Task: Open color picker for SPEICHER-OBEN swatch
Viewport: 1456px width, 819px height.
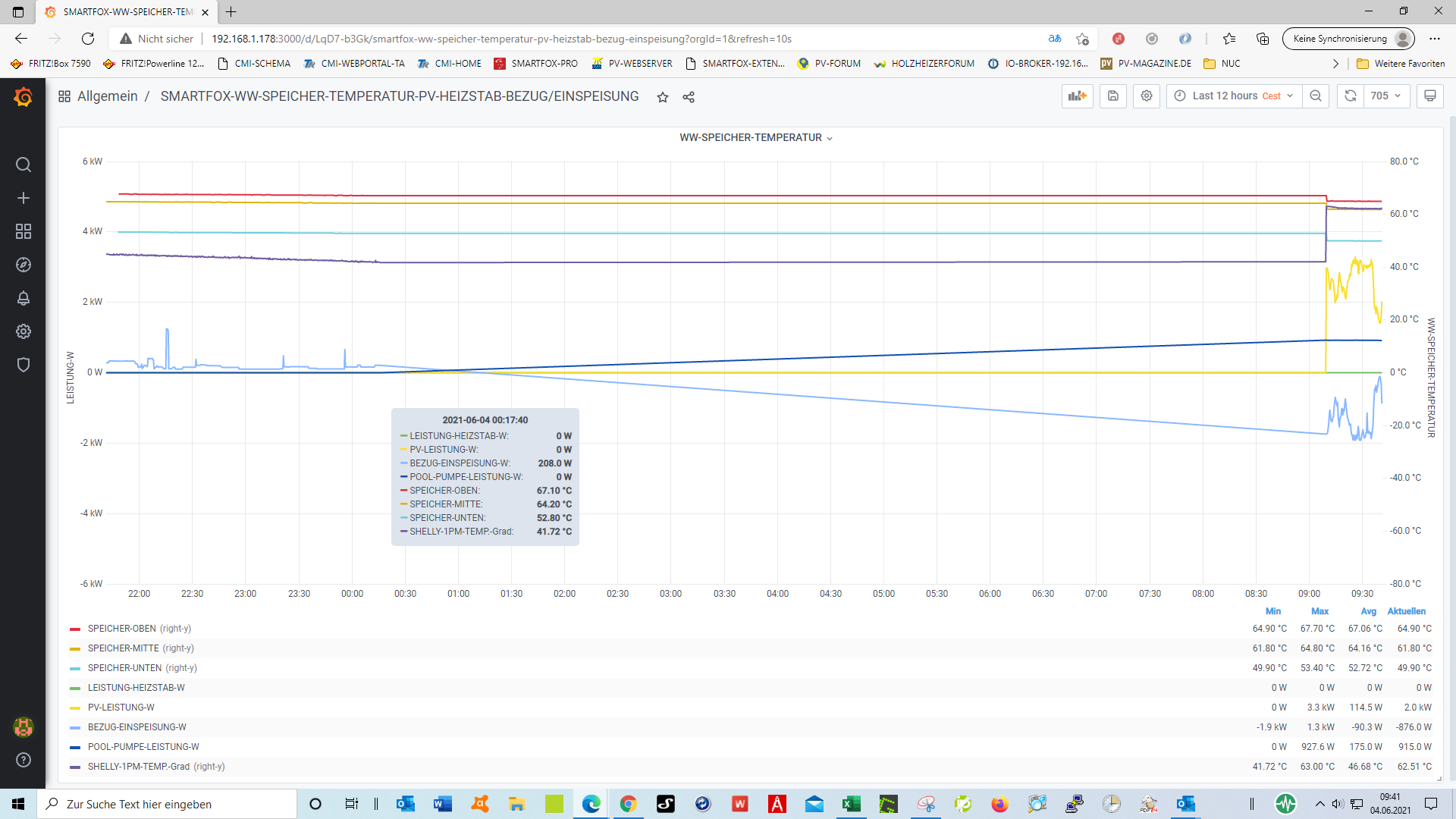Action: (x=75, y=629)
